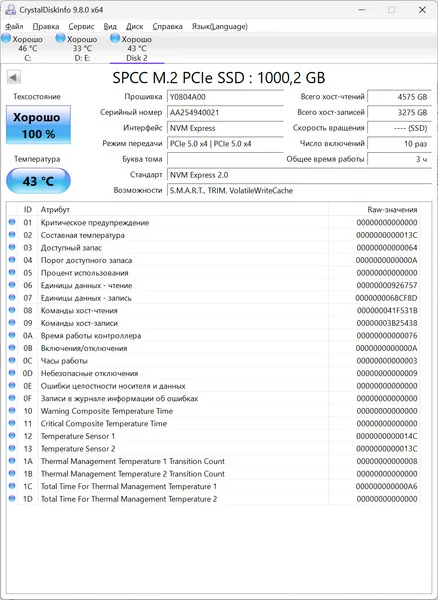
Task: Click the raw value 0000003B25438
Action: point(387,323)
